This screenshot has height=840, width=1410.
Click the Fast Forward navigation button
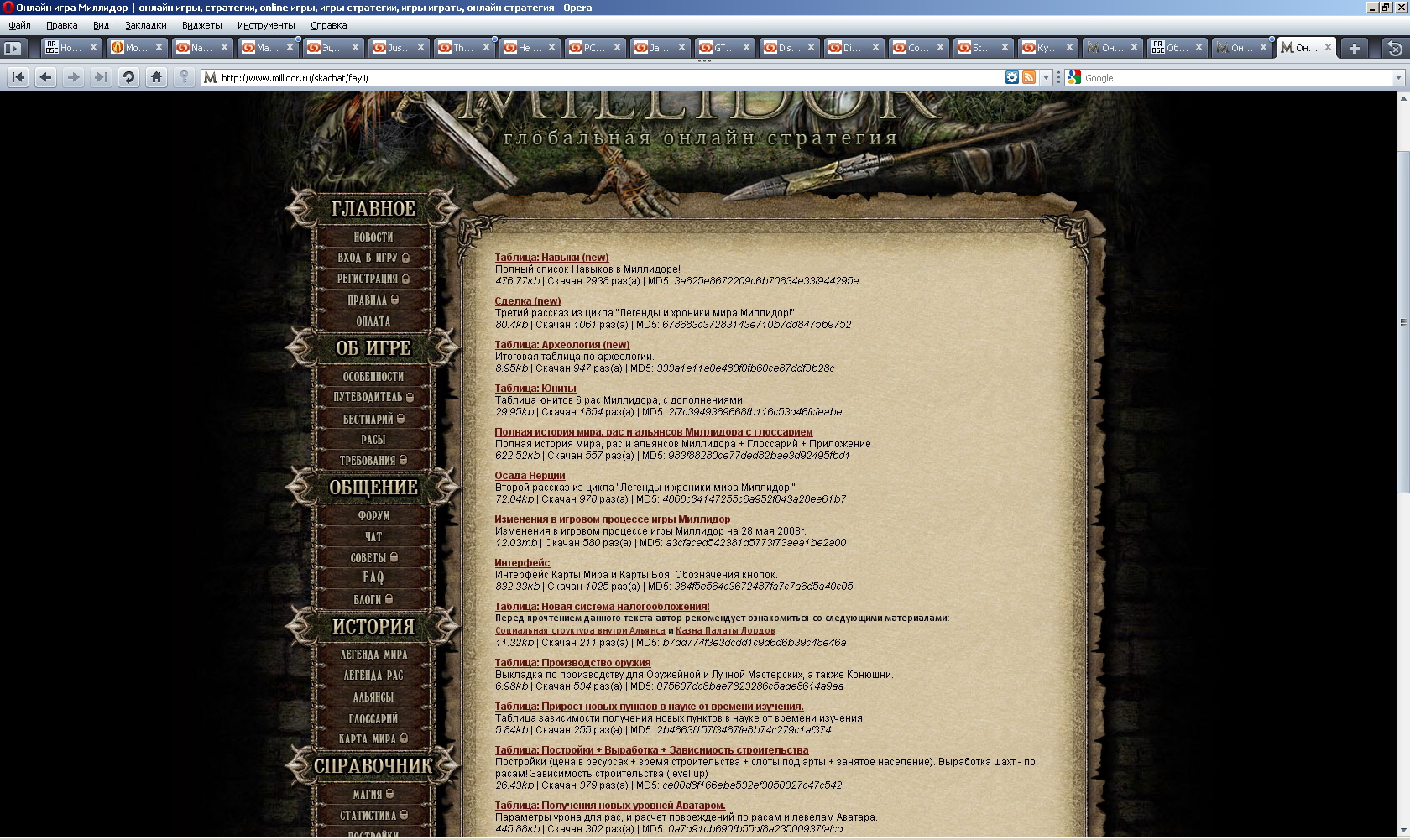tap(101, 77)
